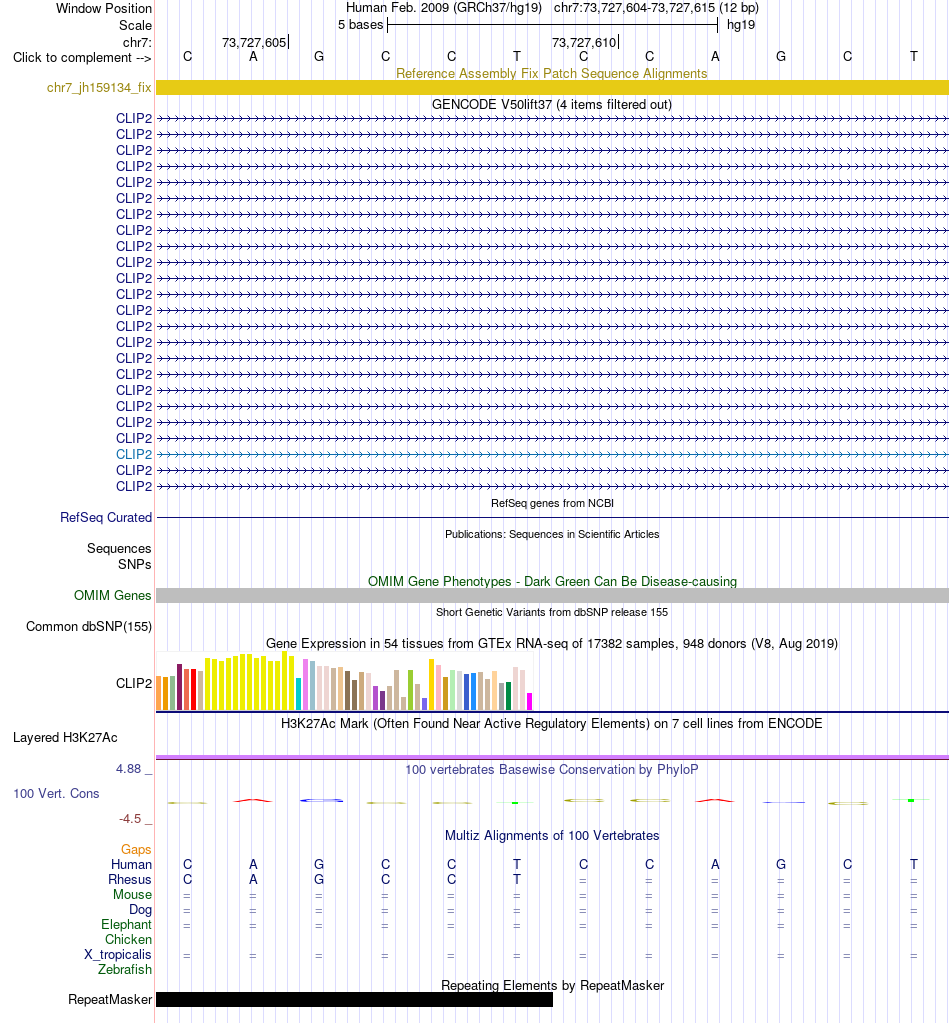This screenshot has width=950, height=1023.
Task: Open the GENCODE V50lift37 track title
Action: point(551,104)
